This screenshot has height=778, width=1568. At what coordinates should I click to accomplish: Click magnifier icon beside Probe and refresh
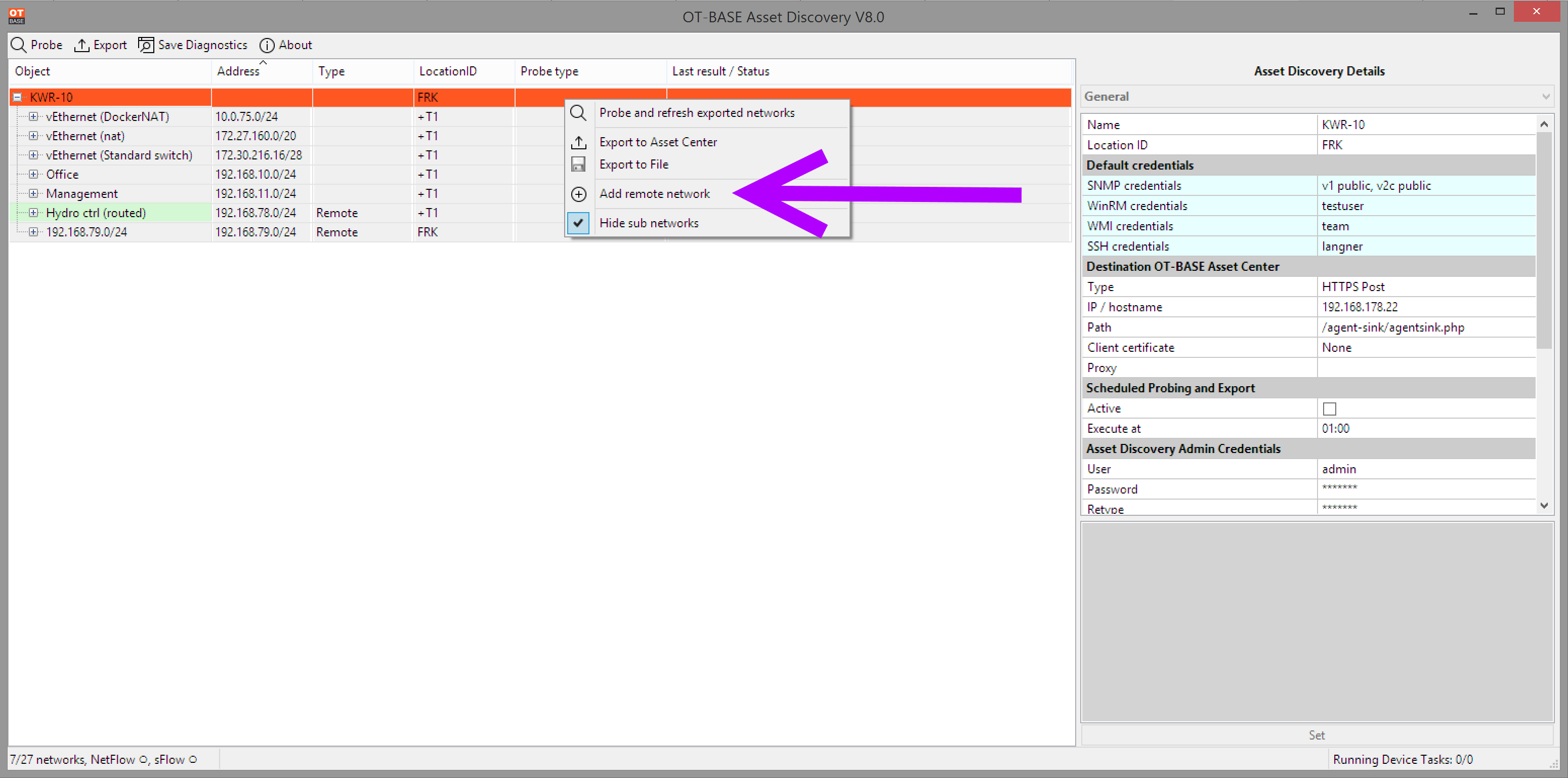point(578,113)
